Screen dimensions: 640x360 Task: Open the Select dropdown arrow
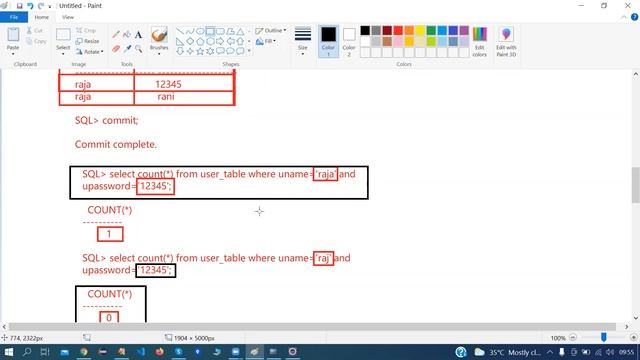click(63, 54)
